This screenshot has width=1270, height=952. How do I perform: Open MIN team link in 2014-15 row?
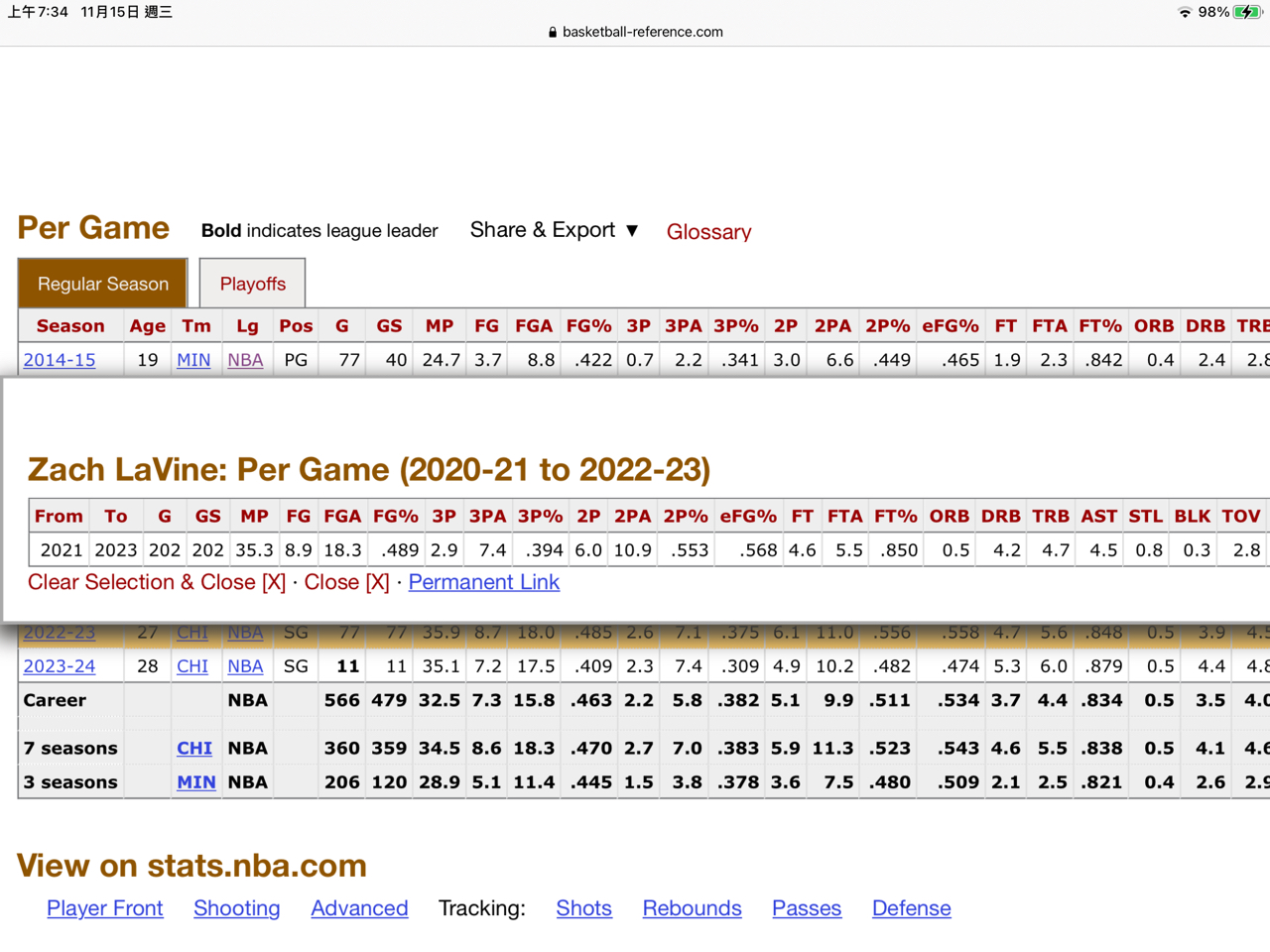pyautogui.click(x=193, y=360)
